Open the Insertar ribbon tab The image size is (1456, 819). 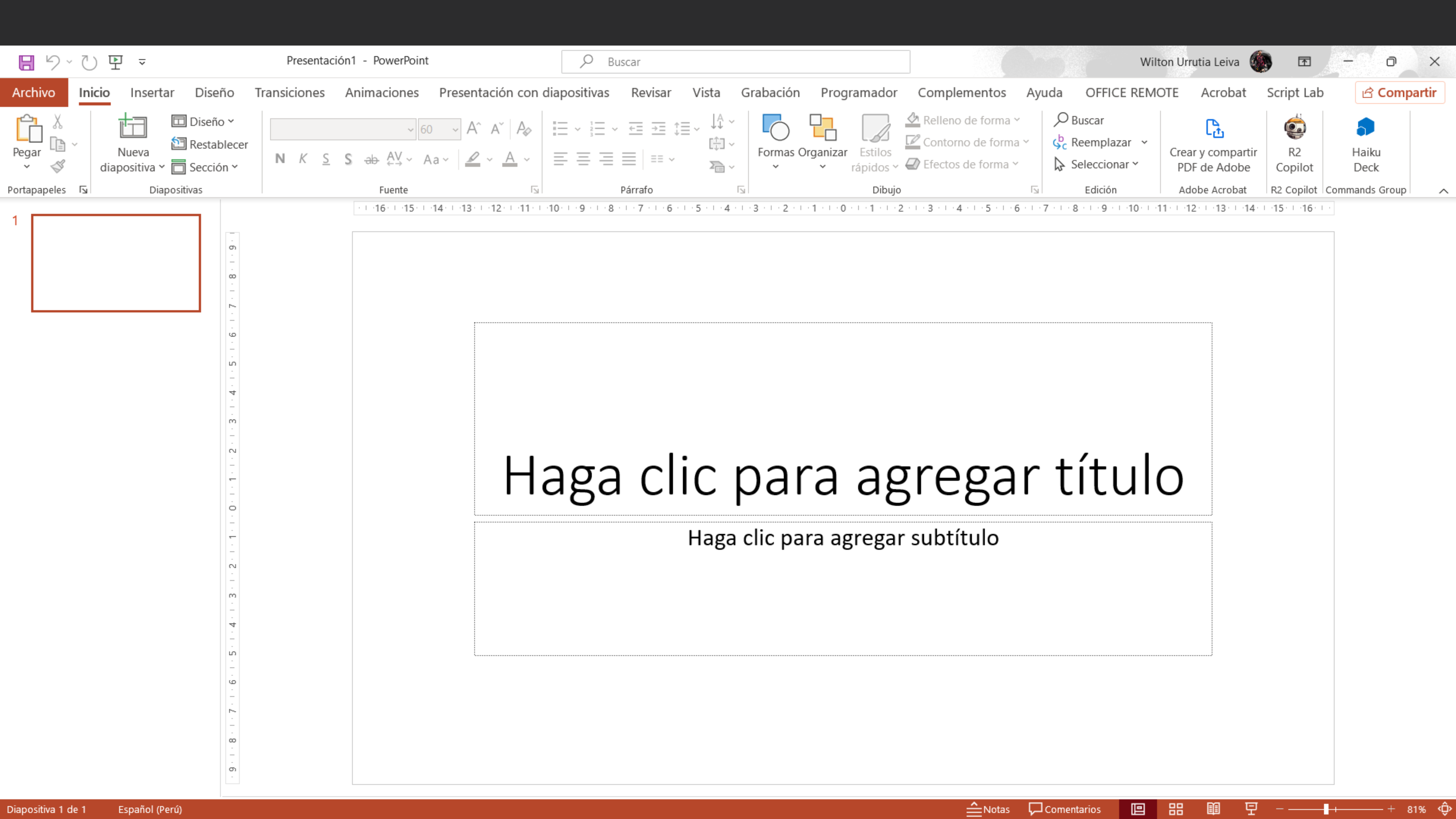(x=152, y=93)
